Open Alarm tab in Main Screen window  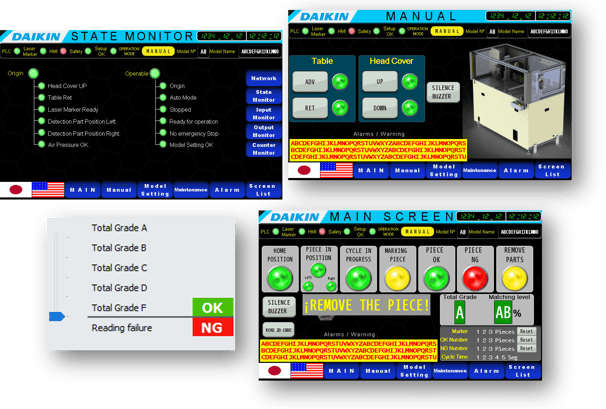pyautogui.click(x=487, y=371)
